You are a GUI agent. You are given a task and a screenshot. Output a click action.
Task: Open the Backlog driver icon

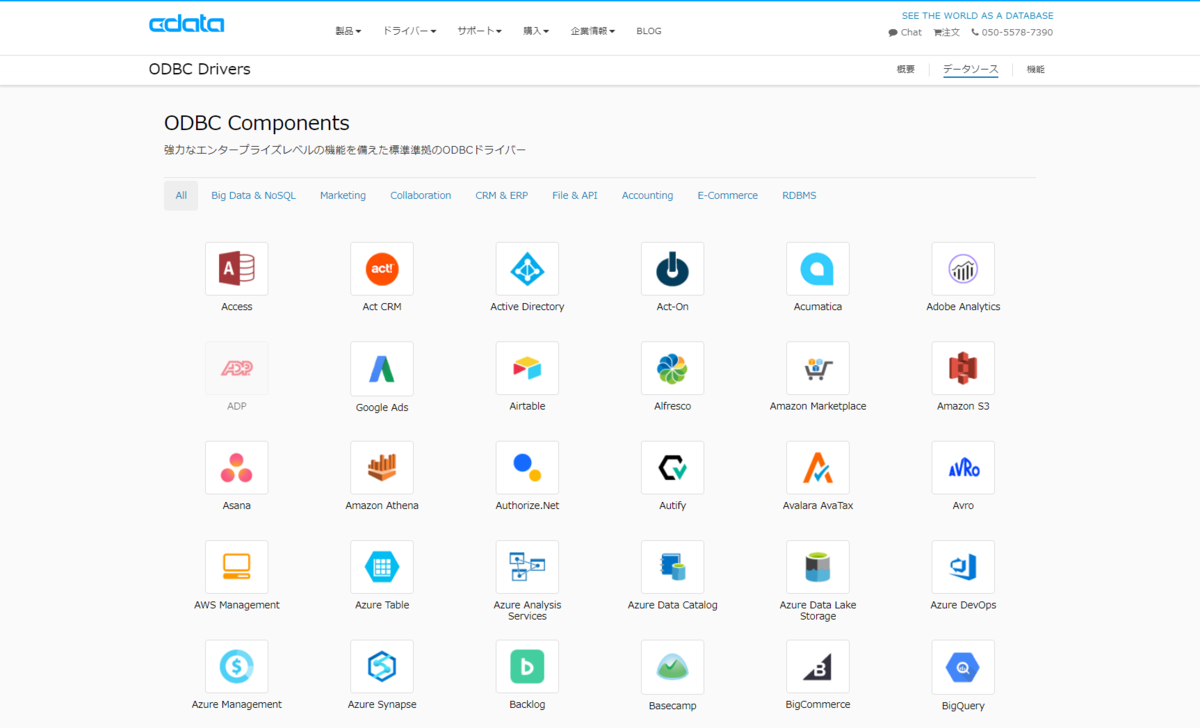click(527, 667)
